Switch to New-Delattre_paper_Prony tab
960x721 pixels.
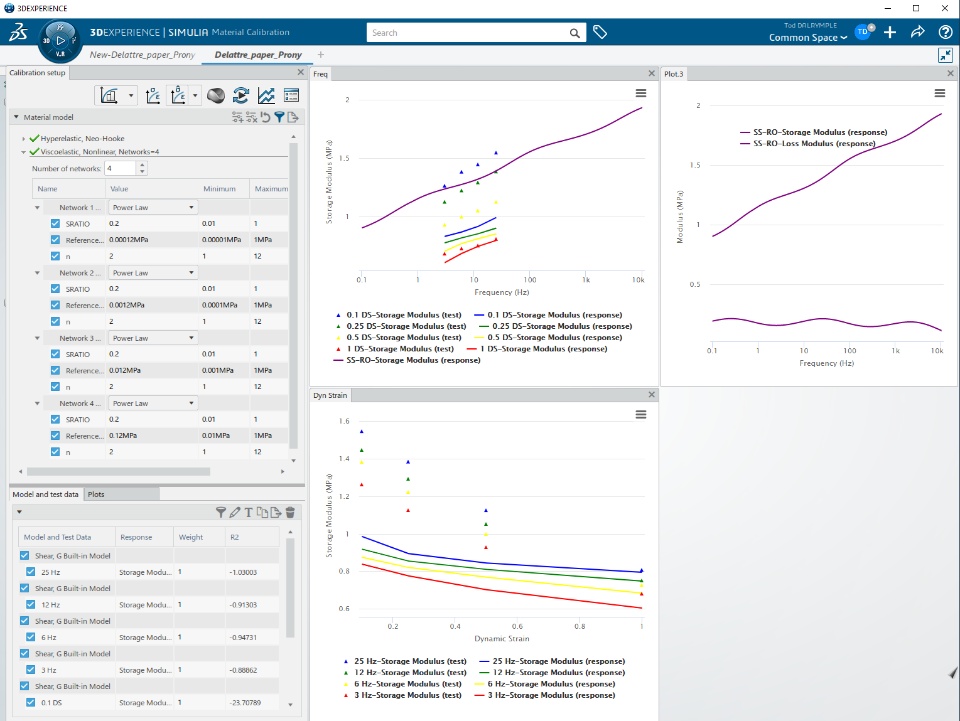(x=142, y=54)
